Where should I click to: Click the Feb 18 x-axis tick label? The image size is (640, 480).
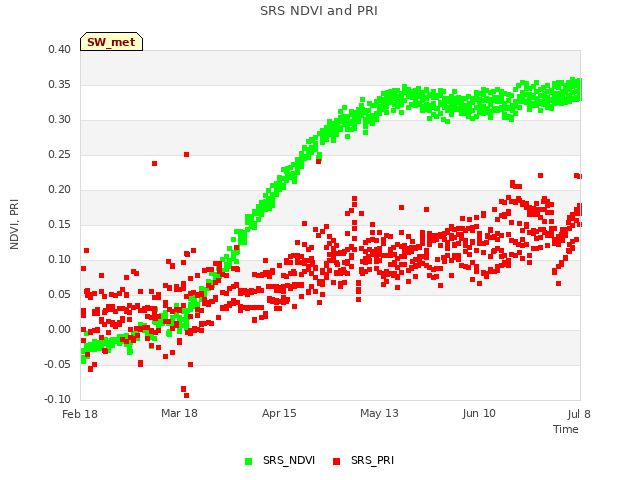[80, 414]
